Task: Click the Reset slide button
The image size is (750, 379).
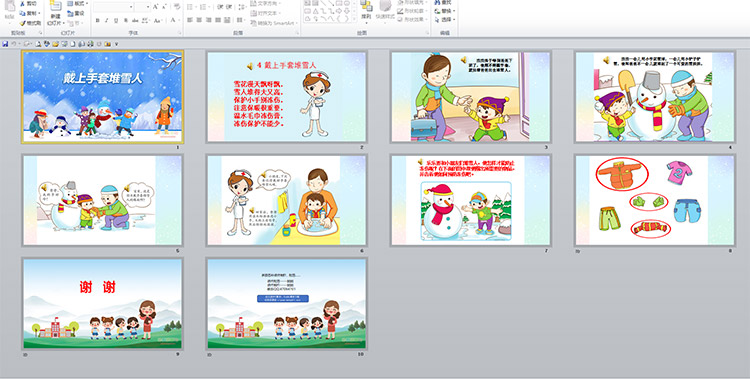Action: [x=76, y=13]
